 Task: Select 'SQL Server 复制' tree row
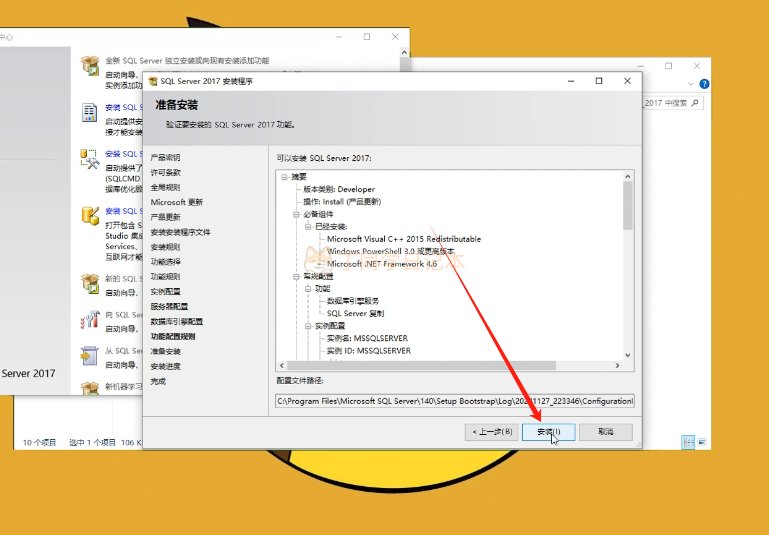355,313
